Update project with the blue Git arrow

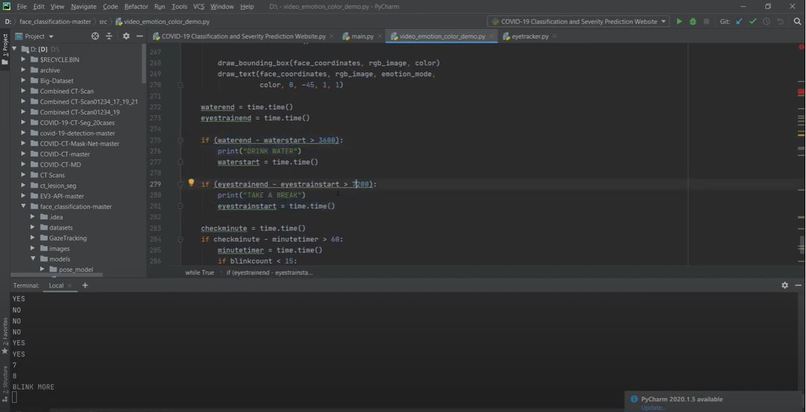point(739,22)
